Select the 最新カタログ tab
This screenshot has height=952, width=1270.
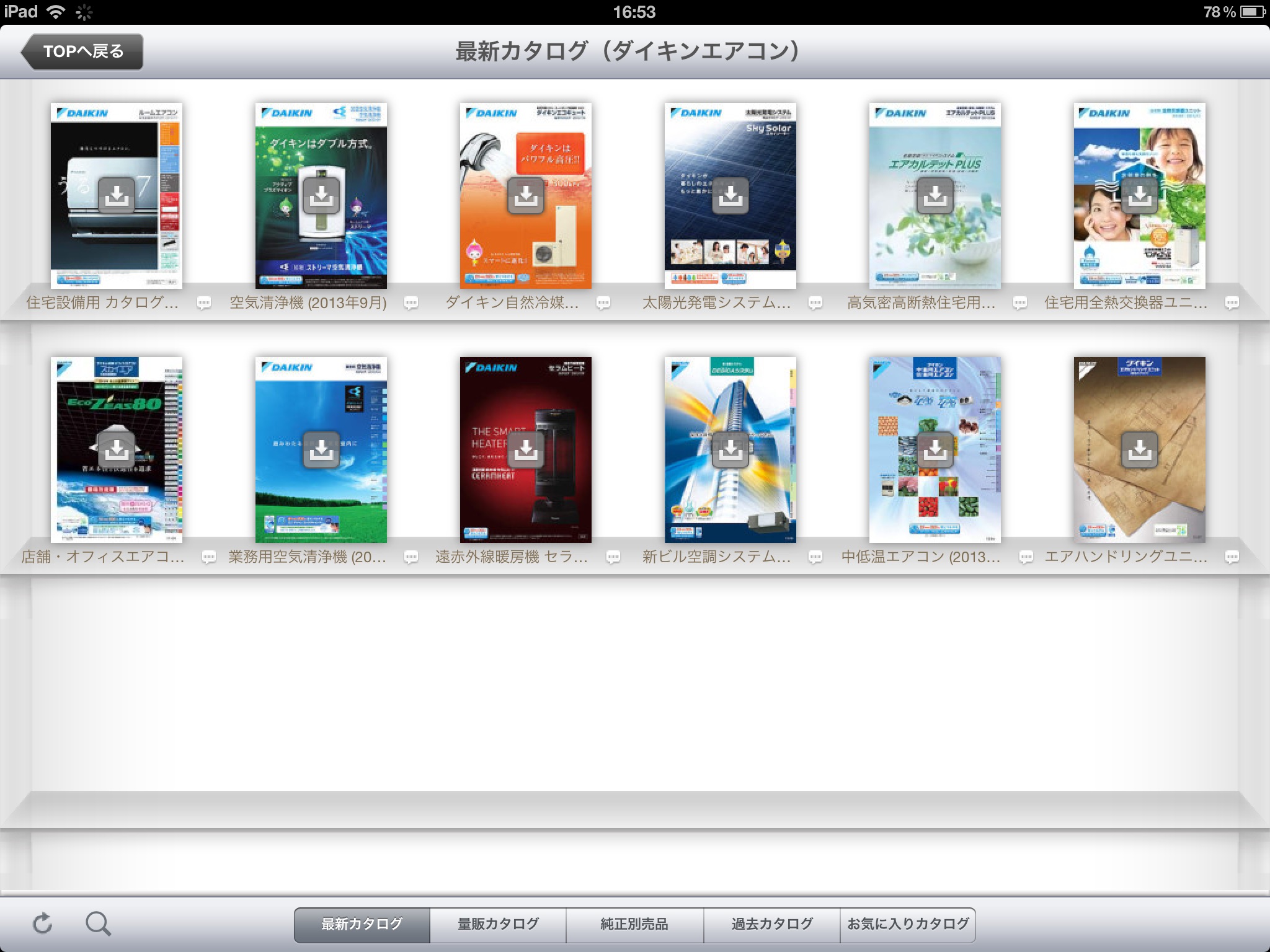(362, 925)
